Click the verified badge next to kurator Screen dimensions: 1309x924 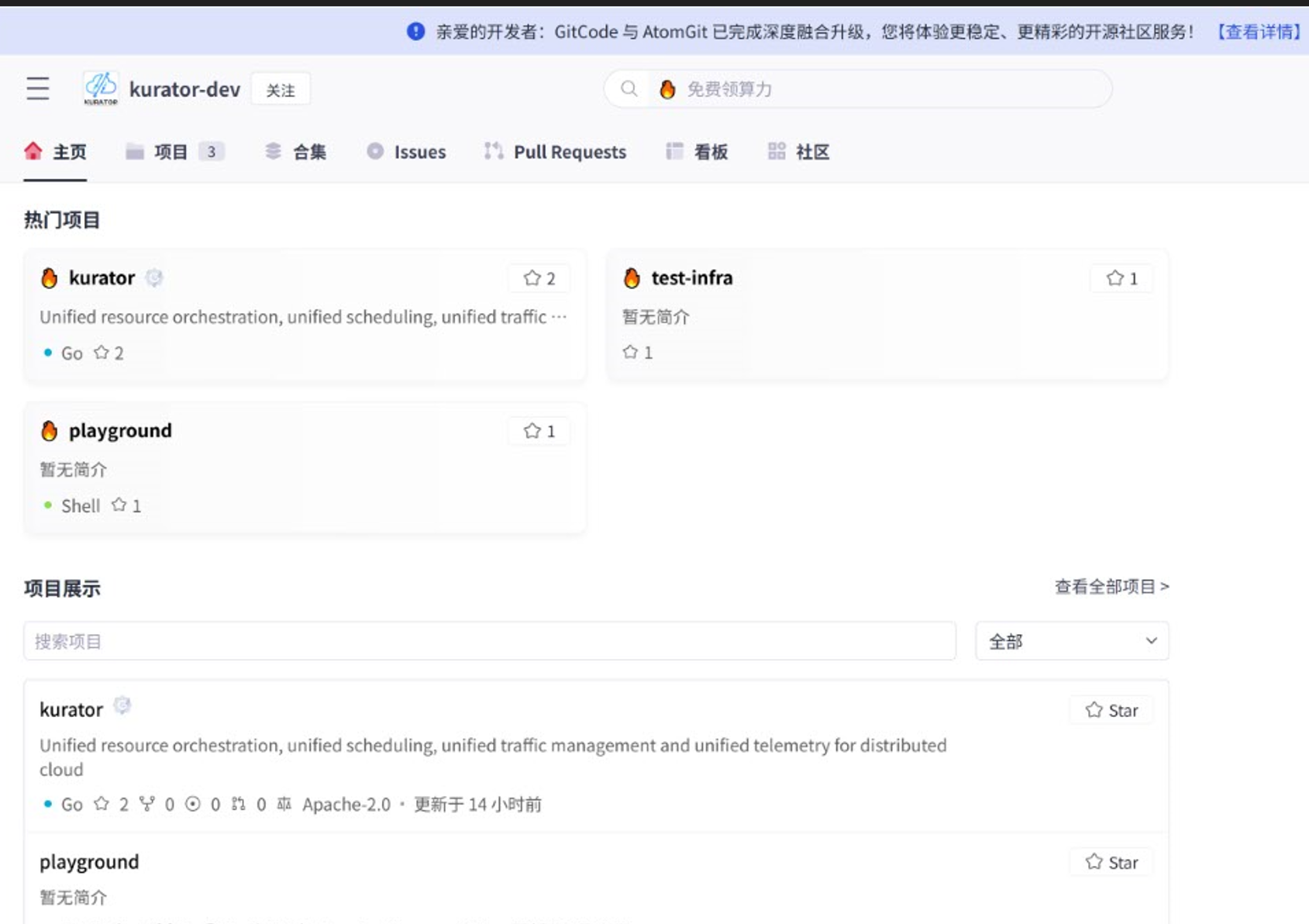(x=153, y=278)
